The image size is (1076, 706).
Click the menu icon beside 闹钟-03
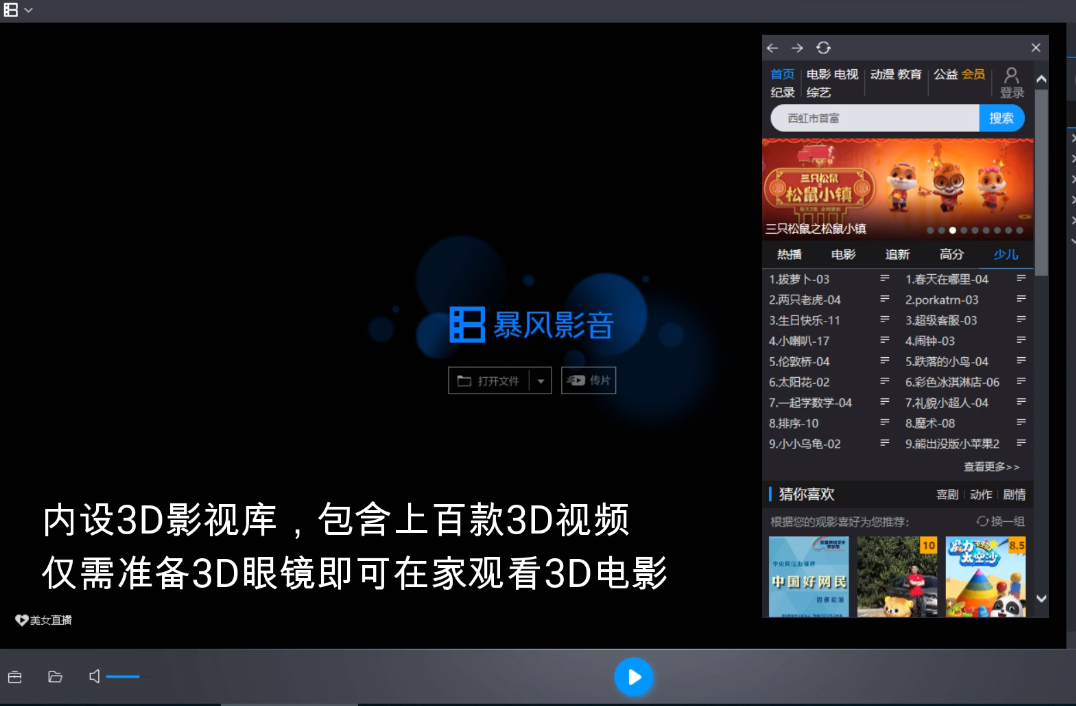[x=1020, y=341]
